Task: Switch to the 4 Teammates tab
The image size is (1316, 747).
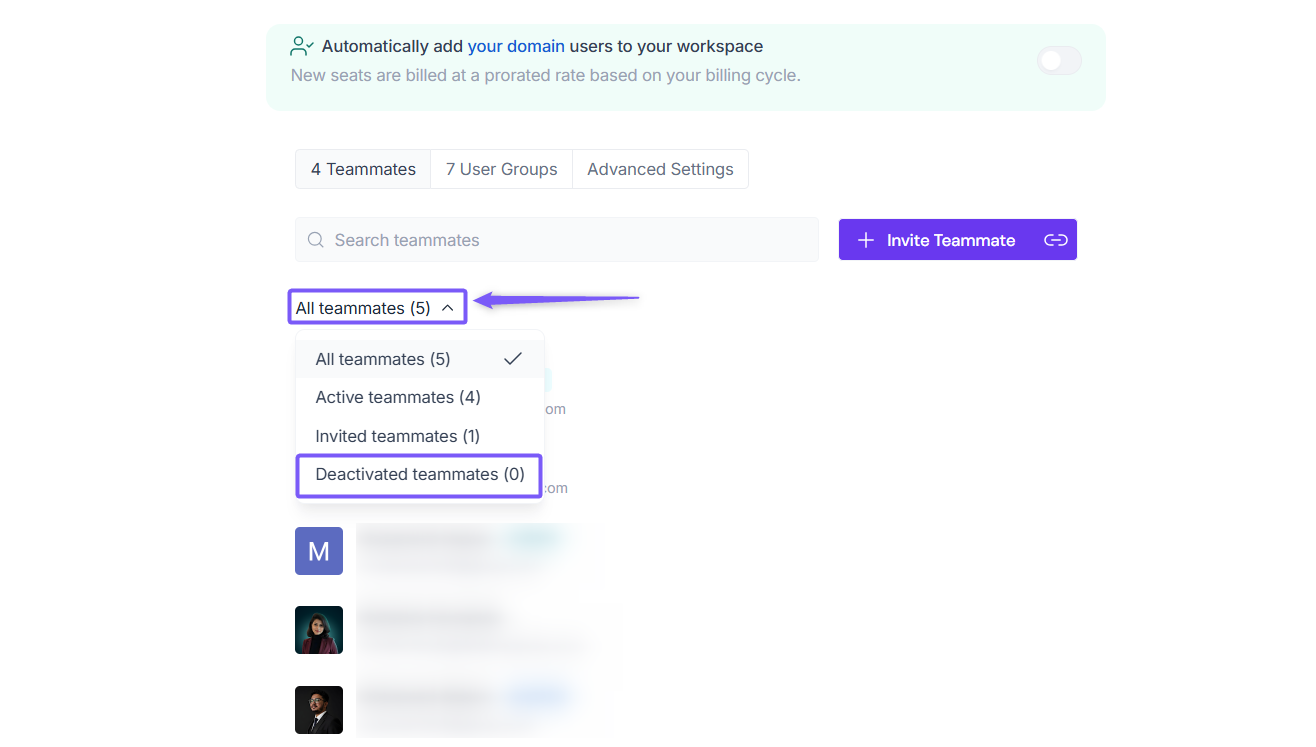Action: click(363, 169)
